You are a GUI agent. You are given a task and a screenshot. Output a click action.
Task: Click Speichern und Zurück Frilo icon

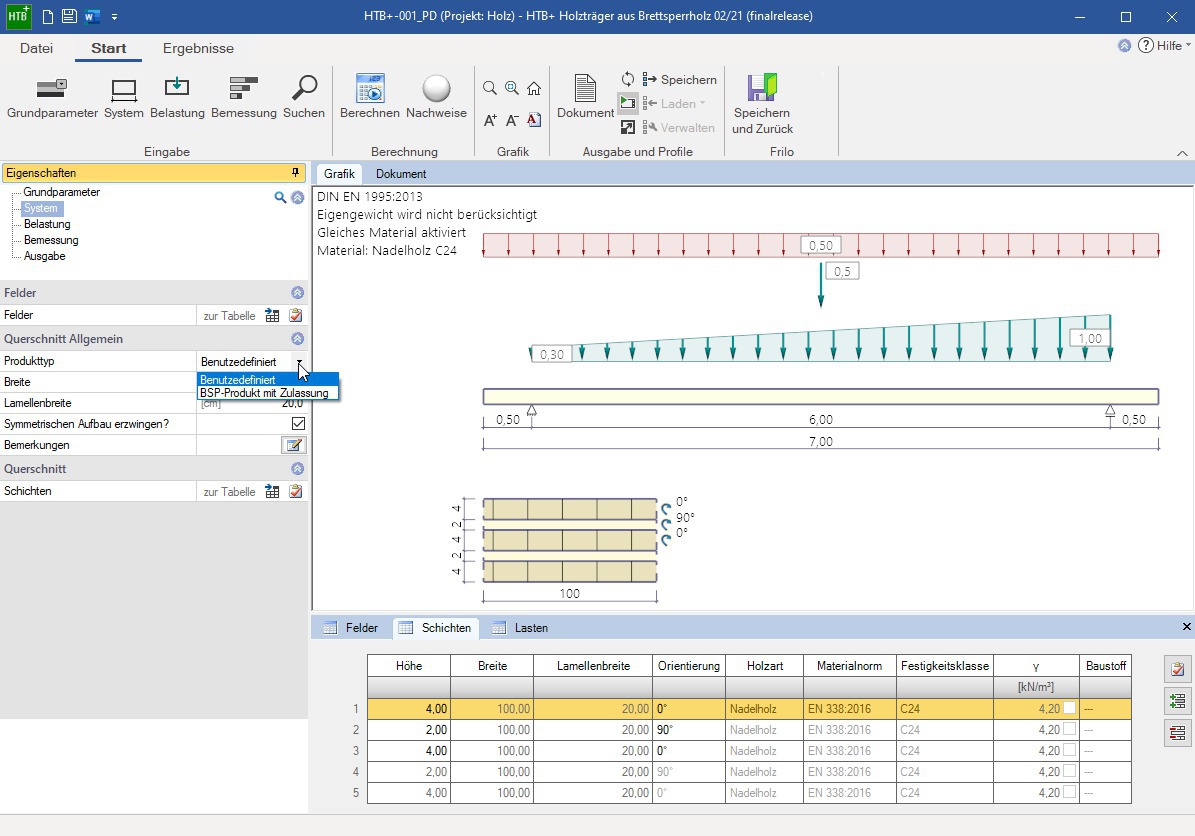coord(762,88)
